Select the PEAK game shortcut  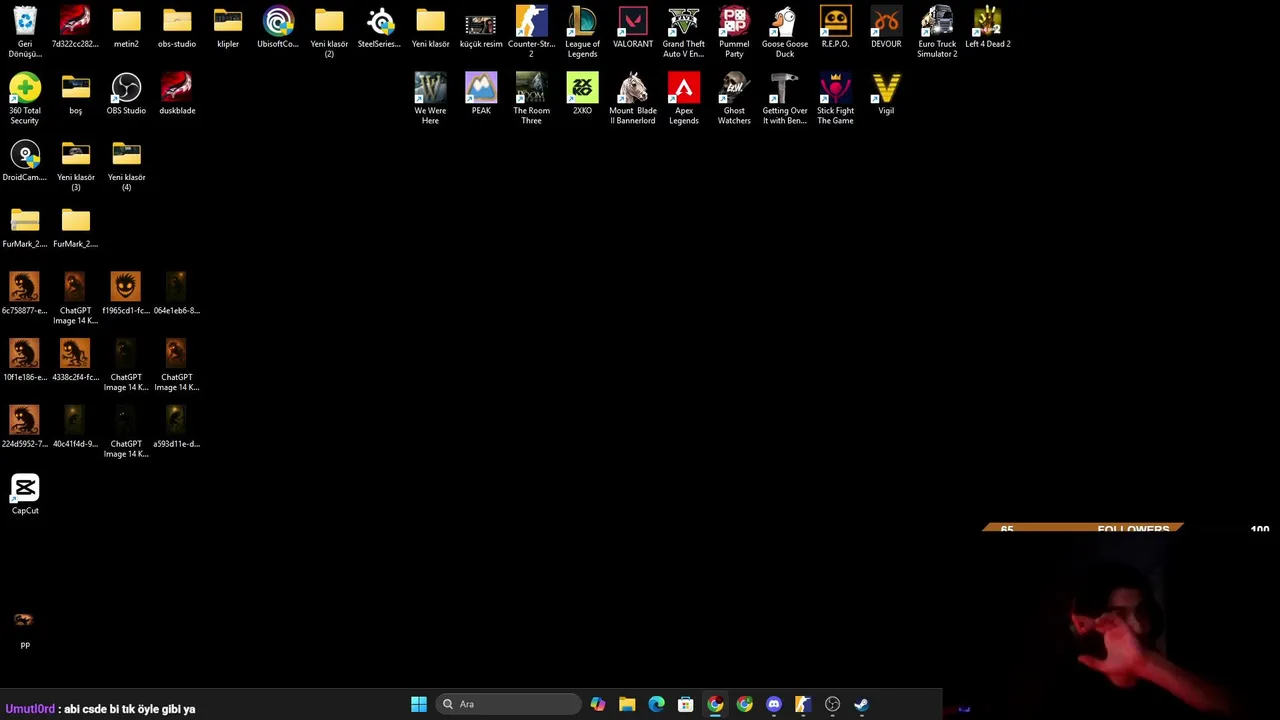pos(481,95)
